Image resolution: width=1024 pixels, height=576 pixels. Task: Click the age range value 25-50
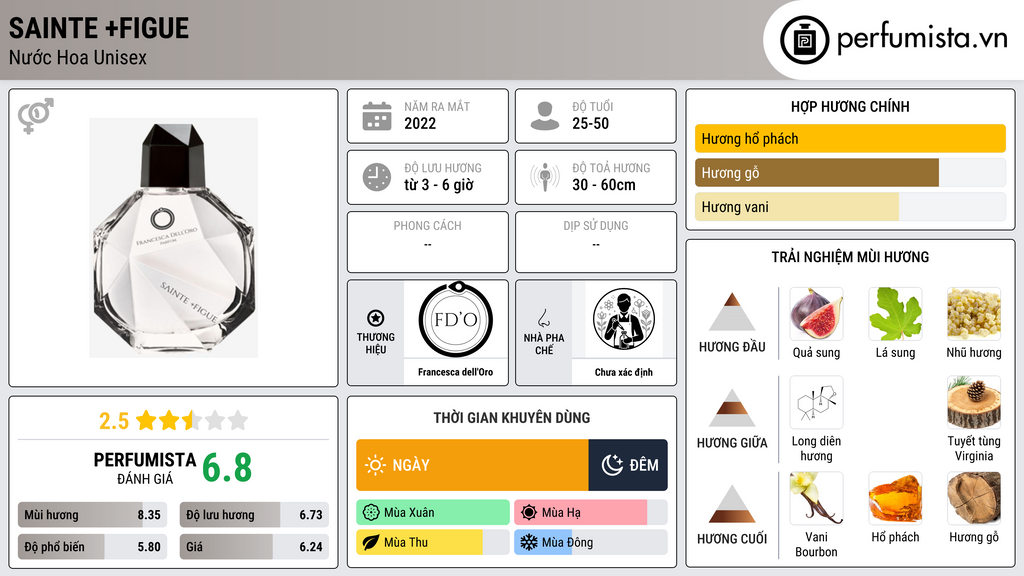pos(590,123)
